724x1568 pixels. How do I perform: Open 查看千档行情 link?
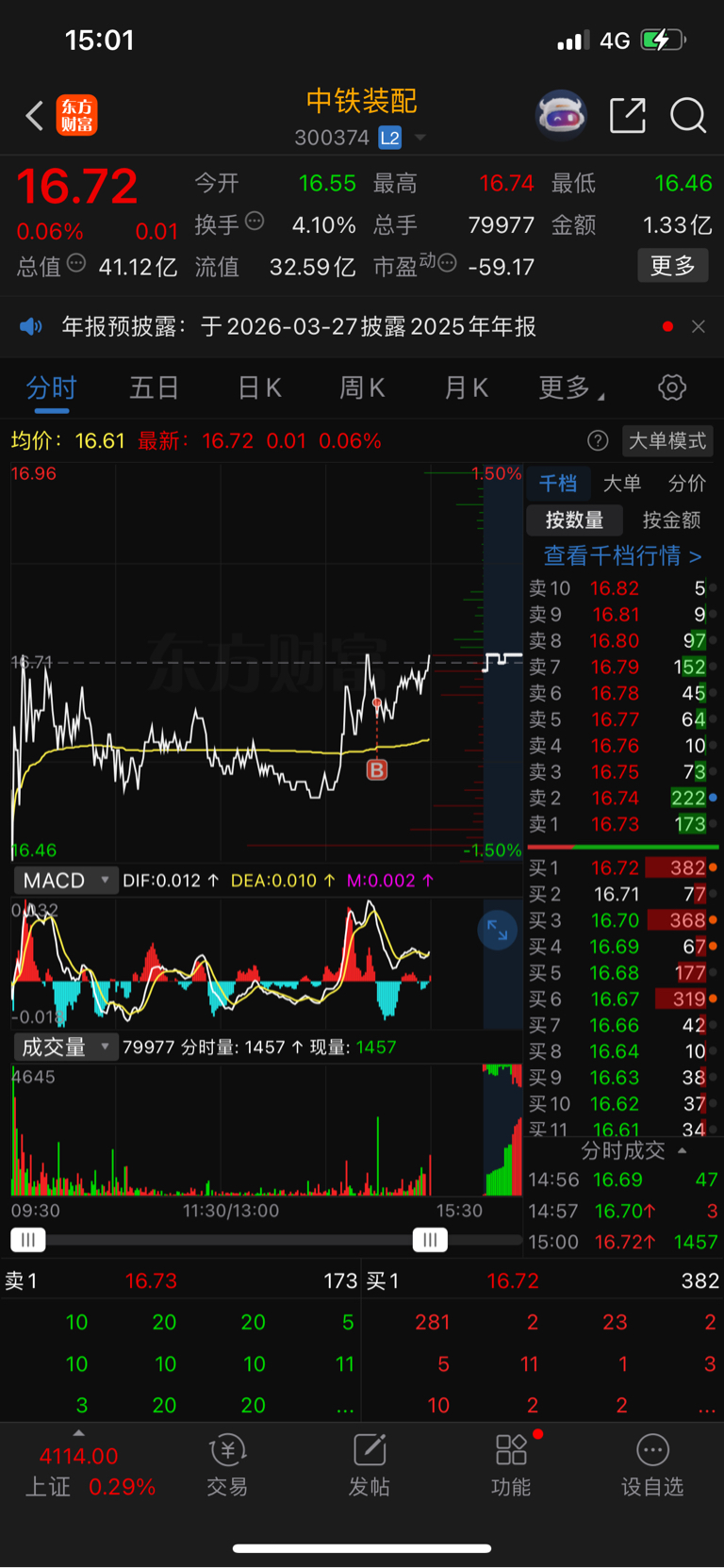point(622,555)
